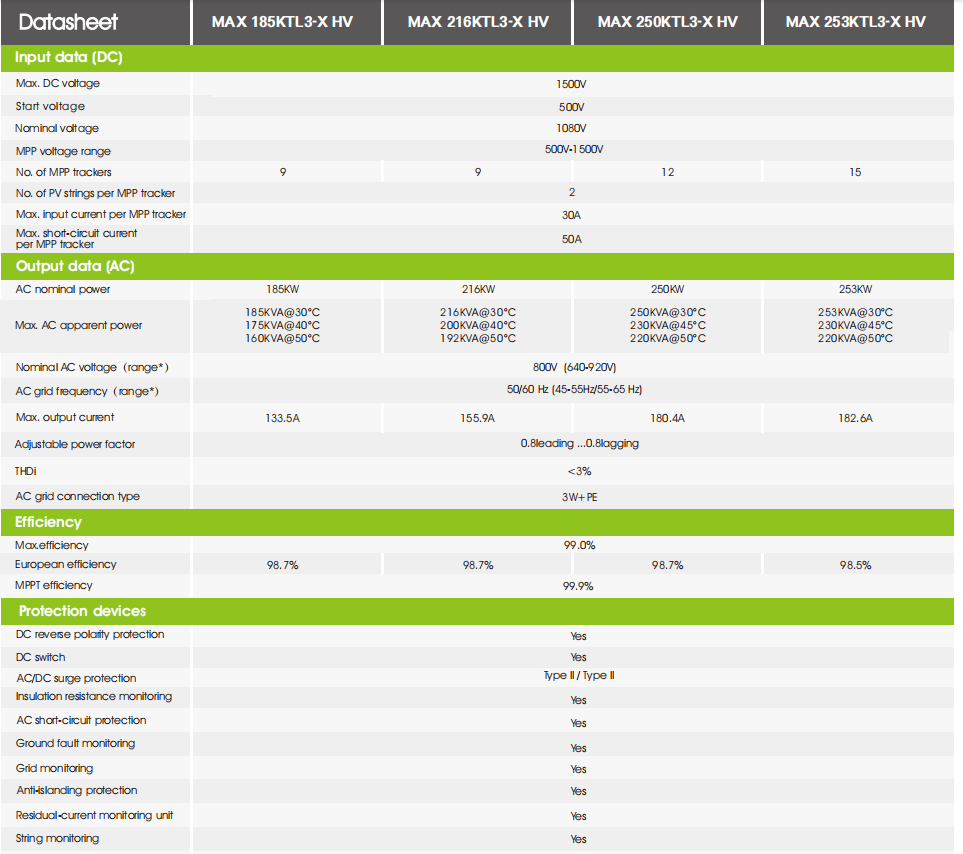
Task: Click the 500V-1500V MPP range value
Action: (x=574, y=149)
